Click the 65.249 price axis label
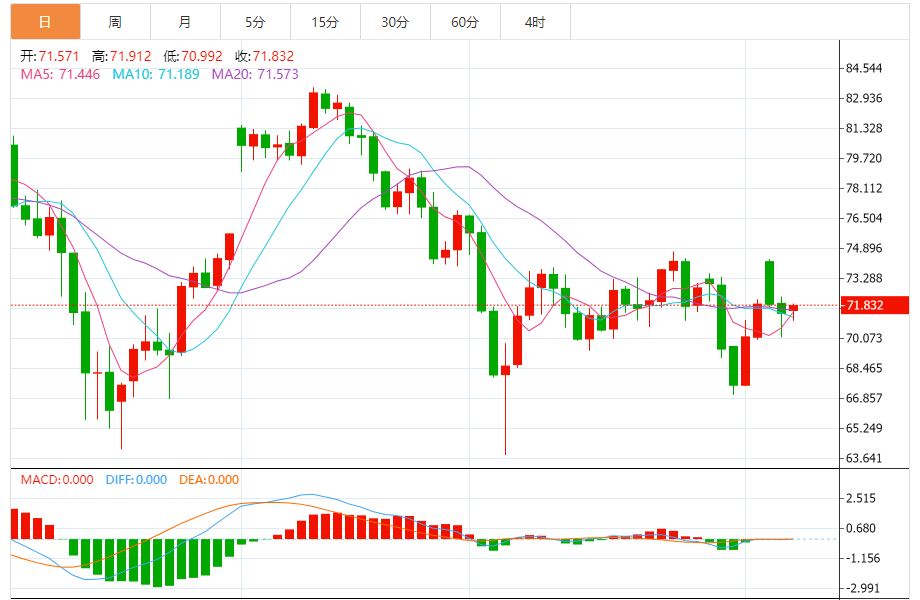920x600 pixels. click(x=864, y=428)
